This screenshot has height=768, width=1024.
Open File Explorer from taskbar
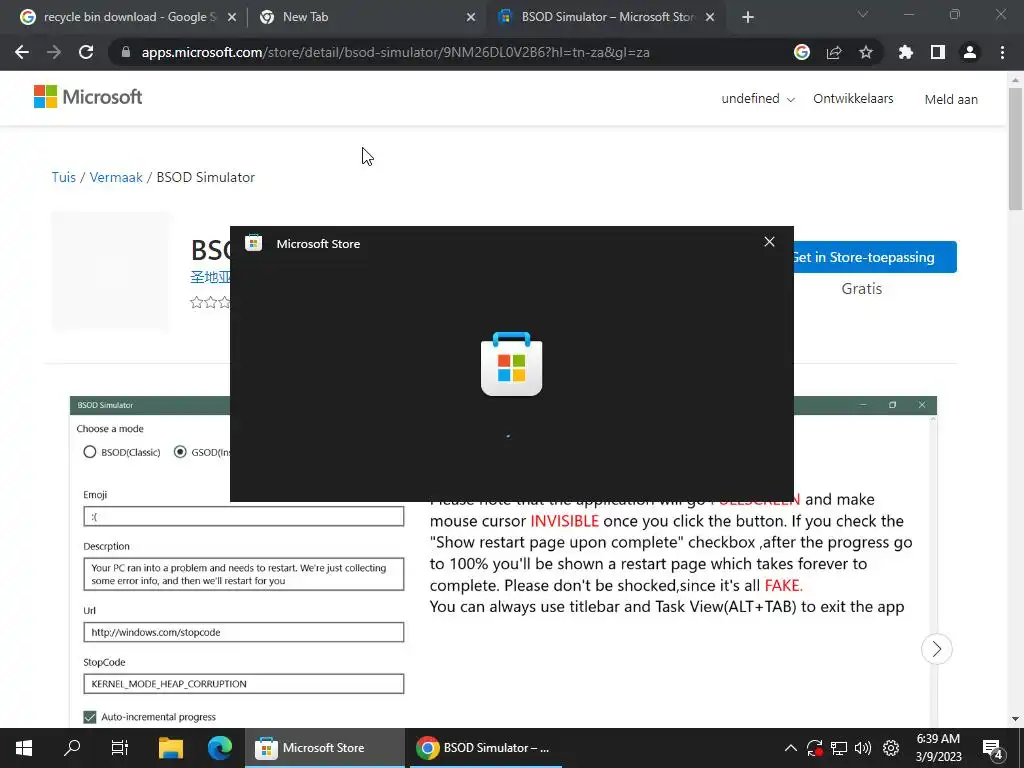[171, 748]
